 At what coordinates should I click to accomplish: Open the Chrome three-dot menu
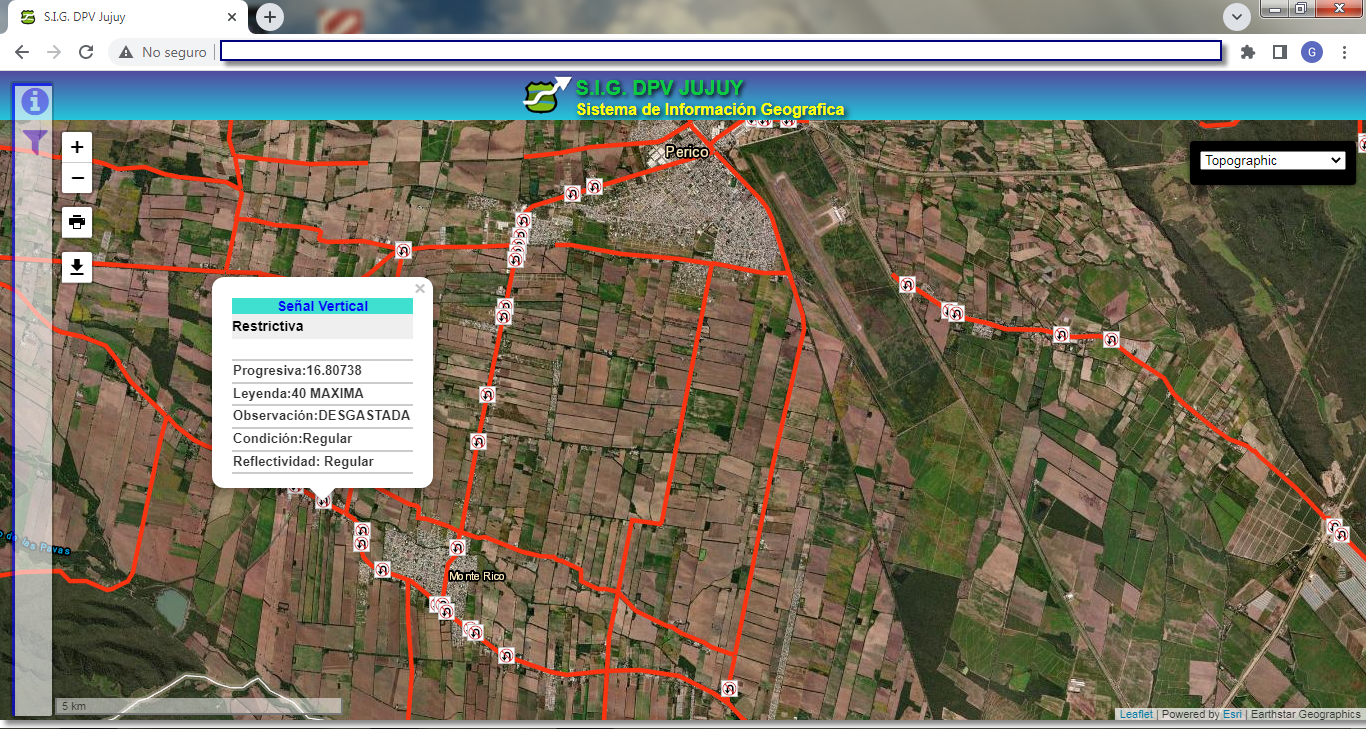point(1344,52)
